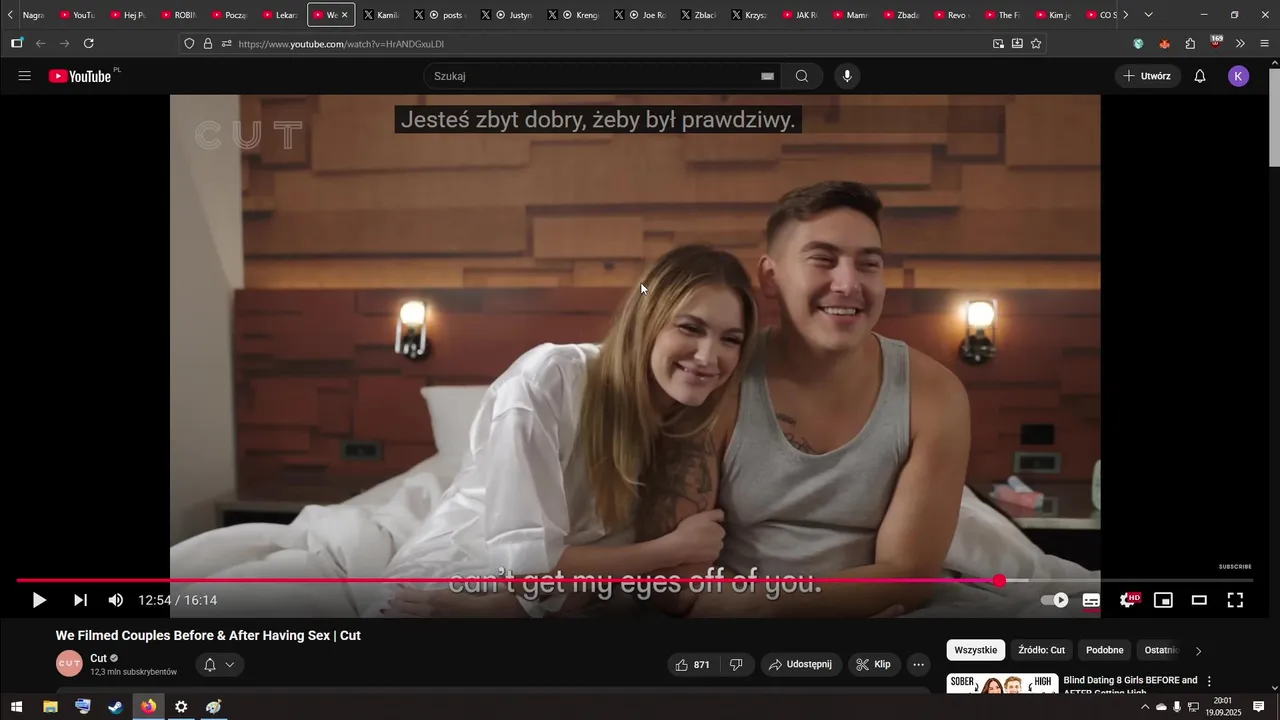The image size is (1280, 720).
Task: Mute the video volume
Action: click(116, 600)
